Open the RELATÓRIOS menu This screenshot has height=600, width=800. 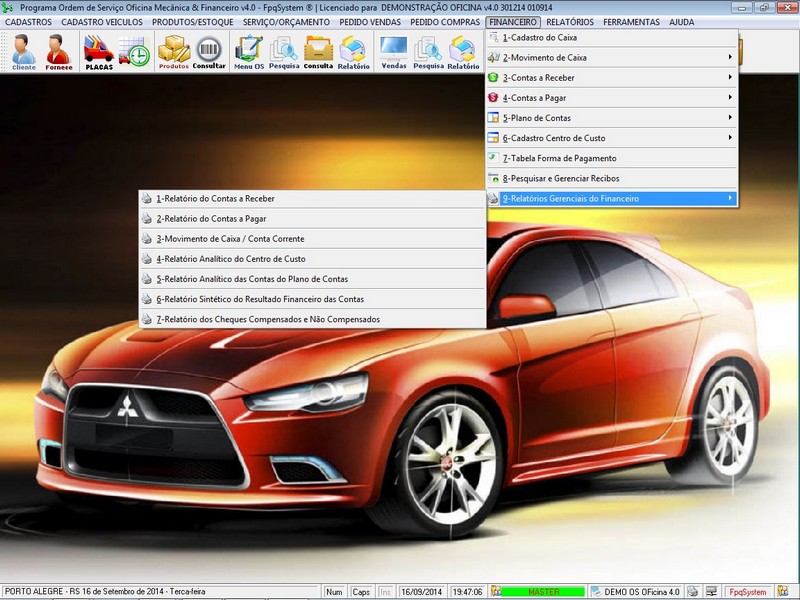point(570,22)
